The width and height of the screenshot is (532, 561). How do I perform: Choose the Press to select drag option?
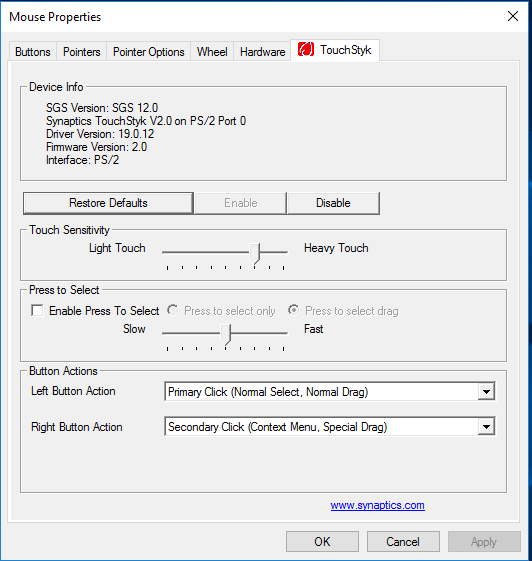point(293,310)
